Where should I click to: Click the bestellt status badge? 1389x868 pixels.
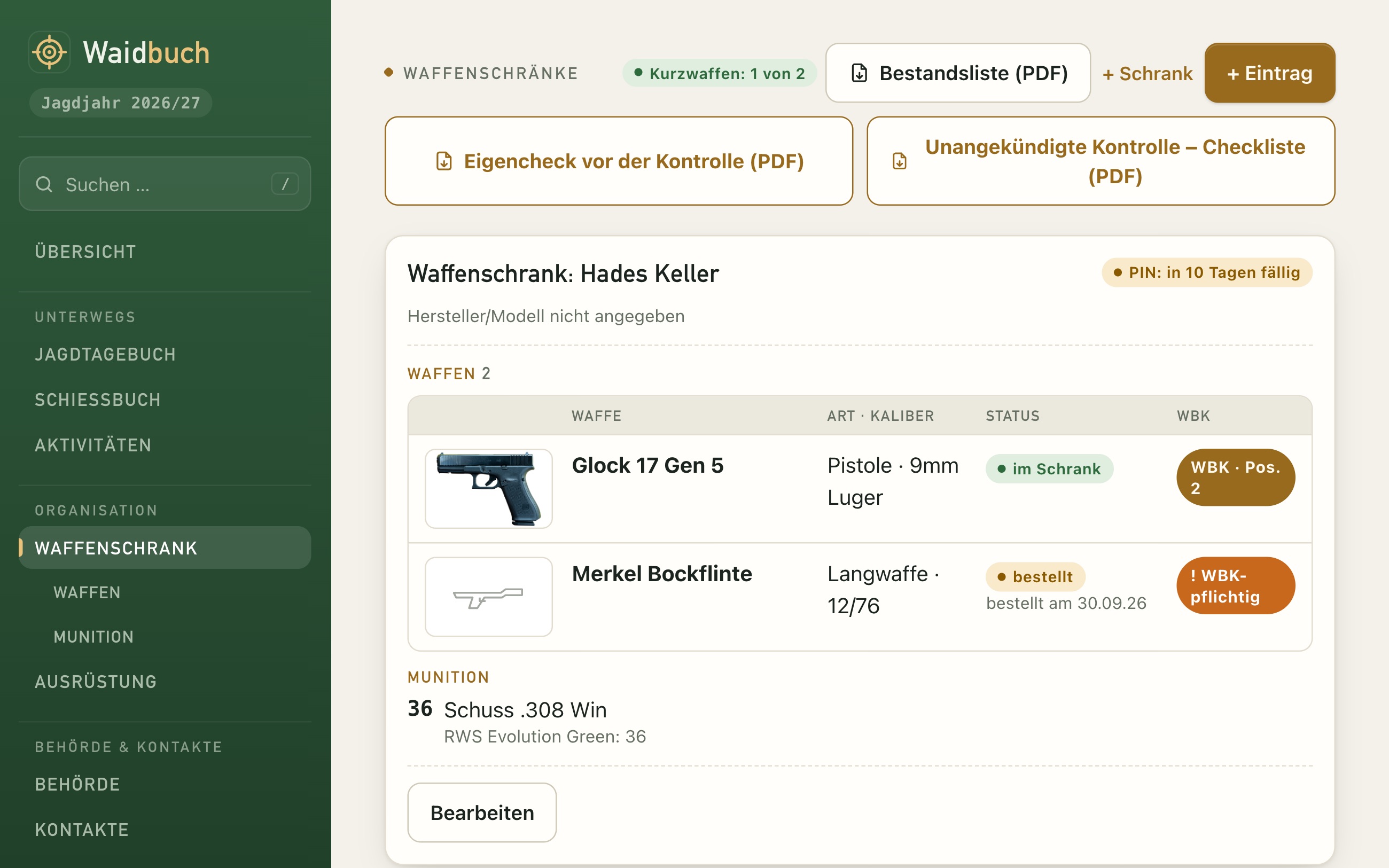pos(1036,577)
